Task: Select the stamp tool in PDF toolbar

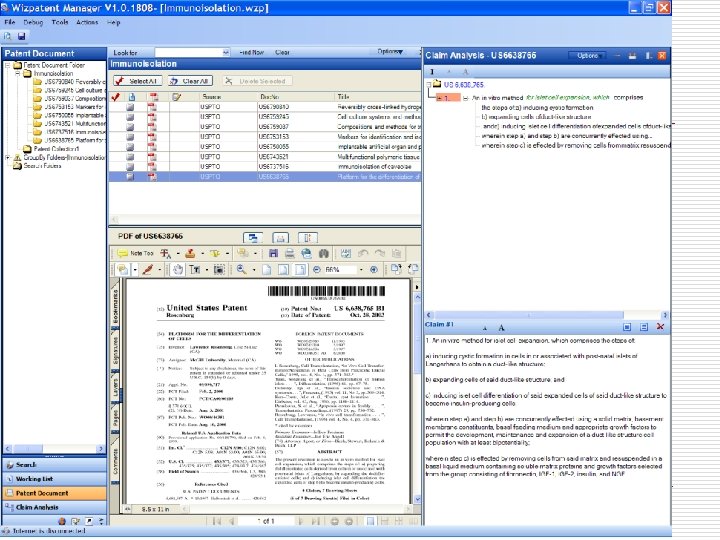Action: (190, 253)
